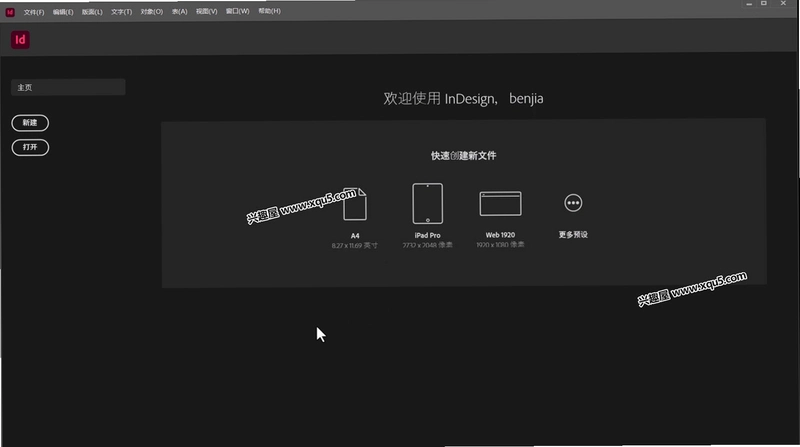Click the A4 label text
Screen dimensions: 800x447
355,236
